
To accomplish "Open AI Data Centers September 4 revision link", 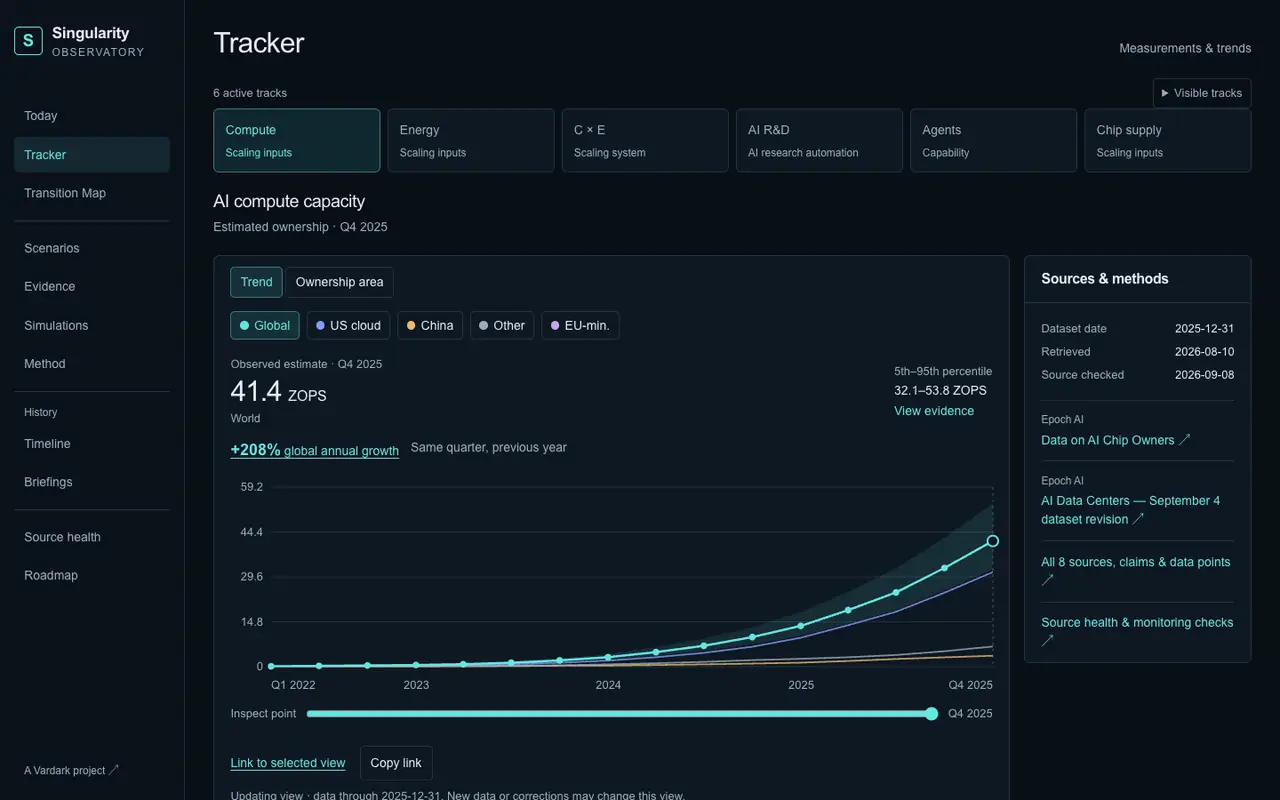I will coord(1131,510).
